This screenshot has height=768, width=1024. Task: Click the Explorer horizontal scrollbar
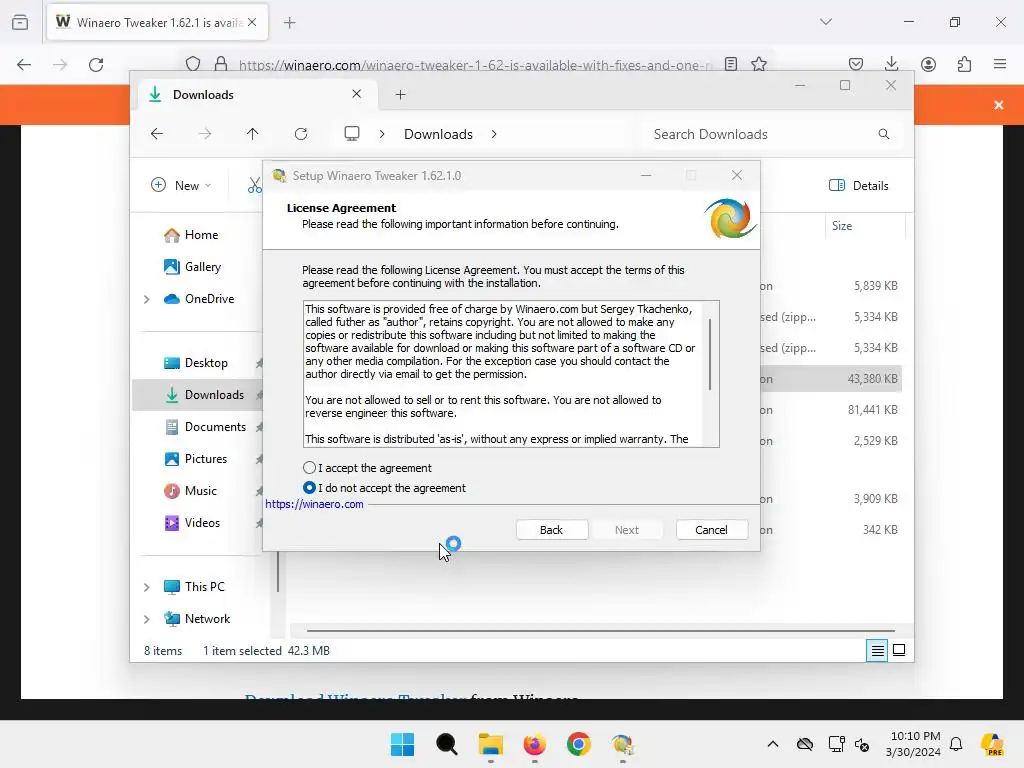pyautogui.click(x=600, y=631)
